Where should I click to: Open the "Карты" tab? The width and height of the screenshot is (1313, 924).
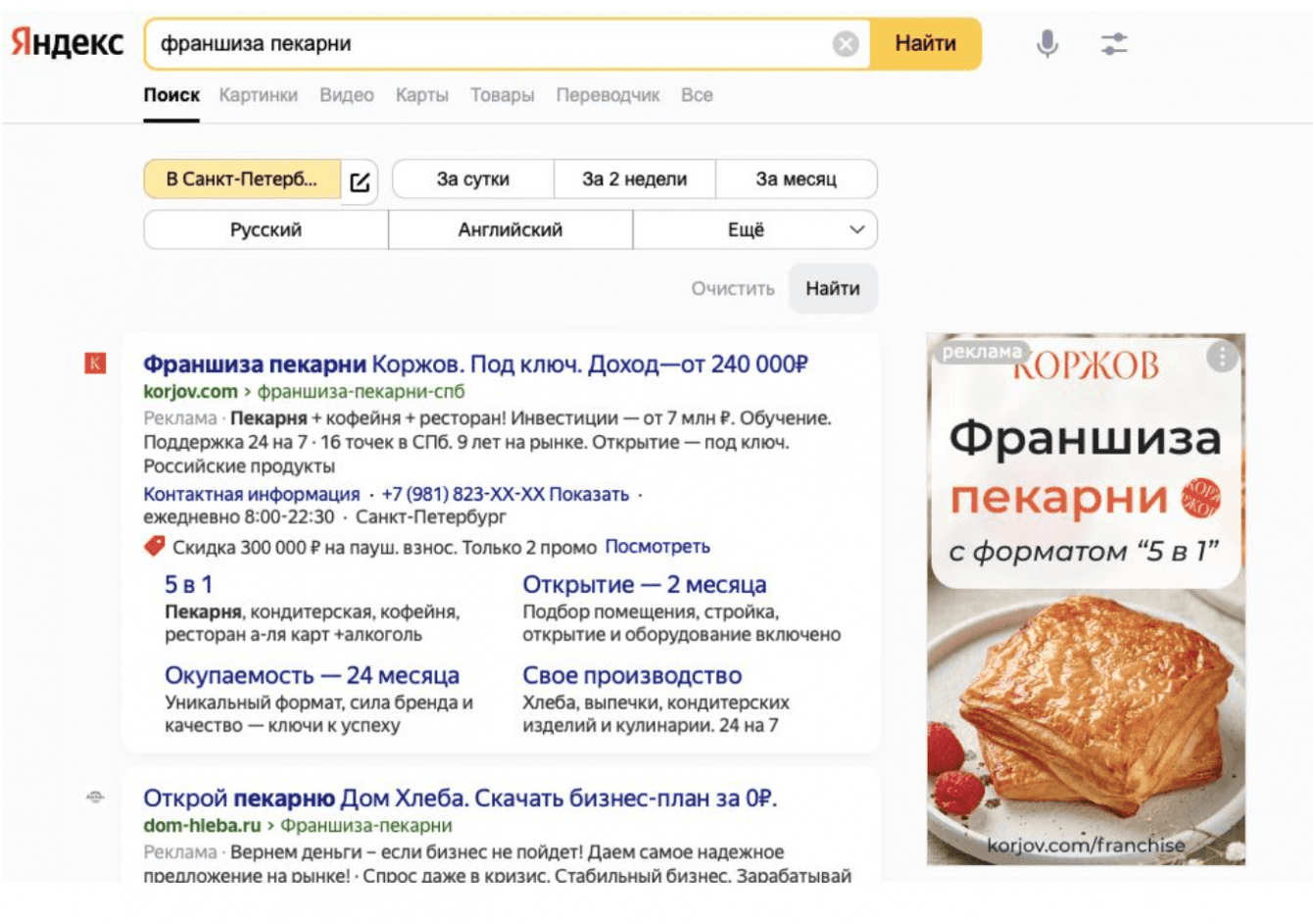click(x=421, y=95)
